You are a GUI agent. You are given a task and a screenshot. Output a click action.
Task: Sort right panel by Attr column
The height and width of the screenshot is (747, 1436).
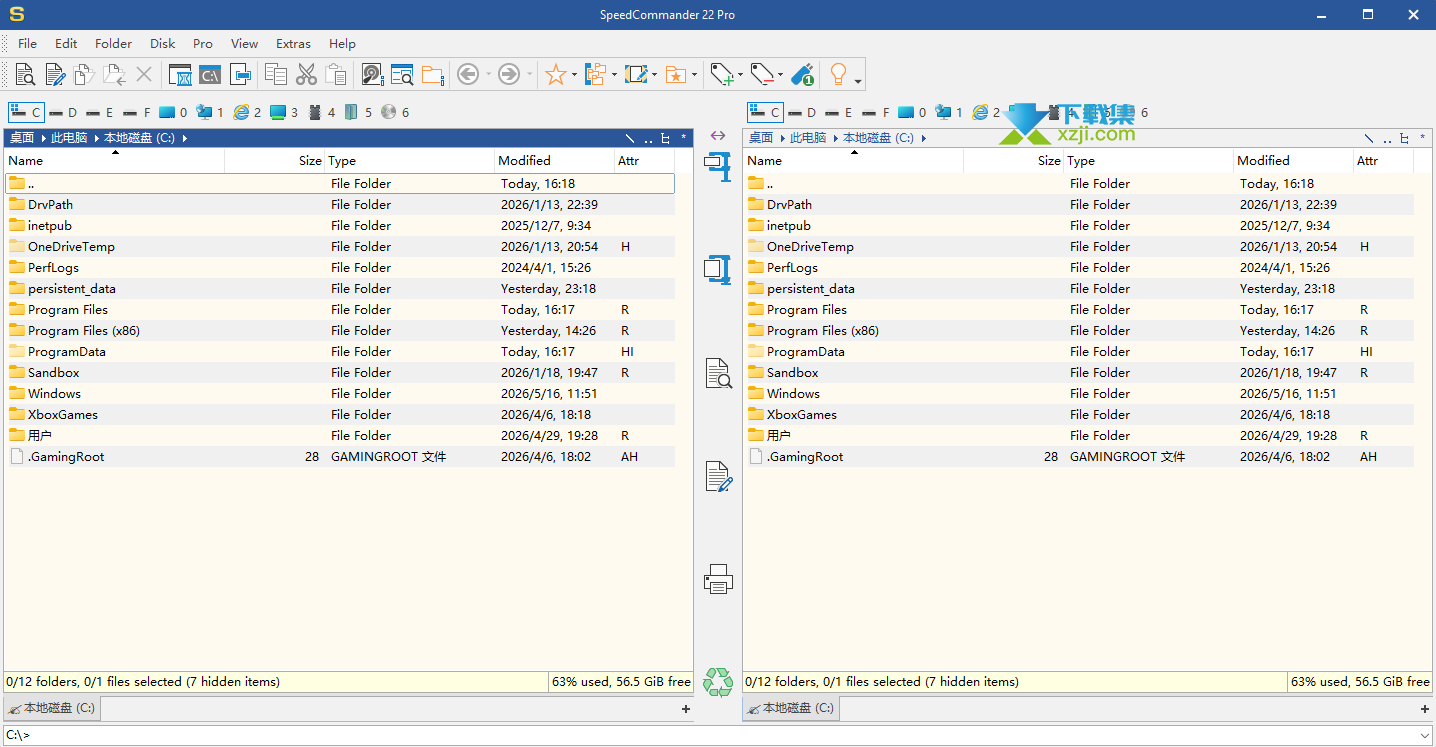[1384, 160]
